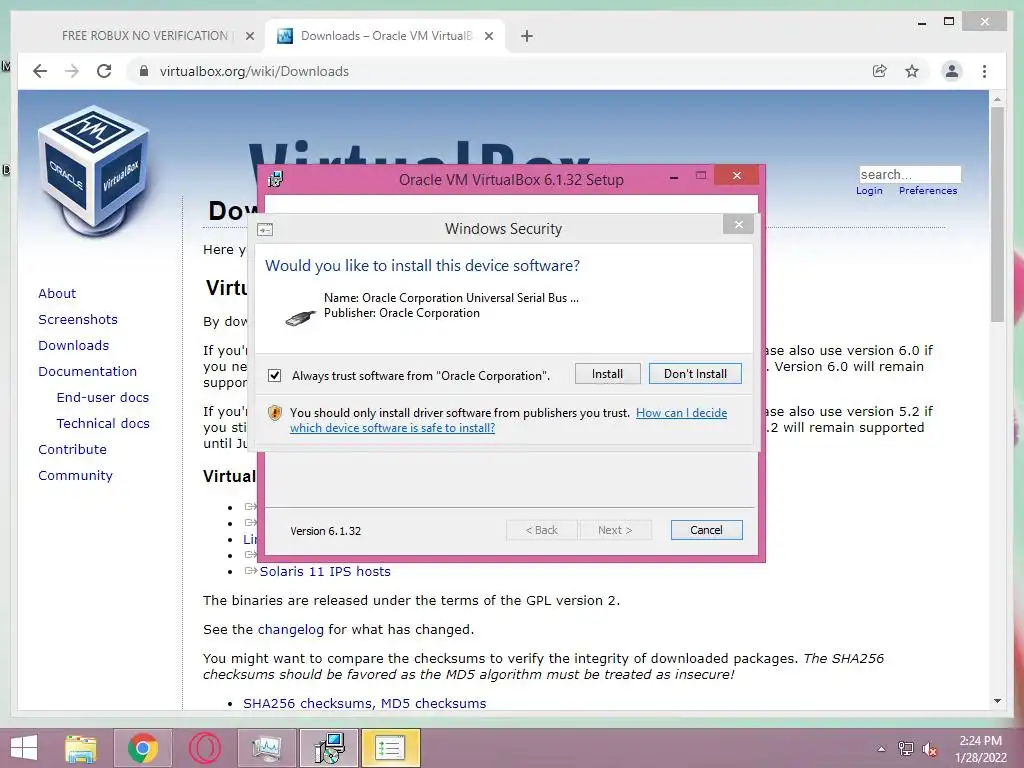Reload the VirtualBox downloads page
Image resolution: width=1024 pixels, height=768 pixels.
click(104, 71)
